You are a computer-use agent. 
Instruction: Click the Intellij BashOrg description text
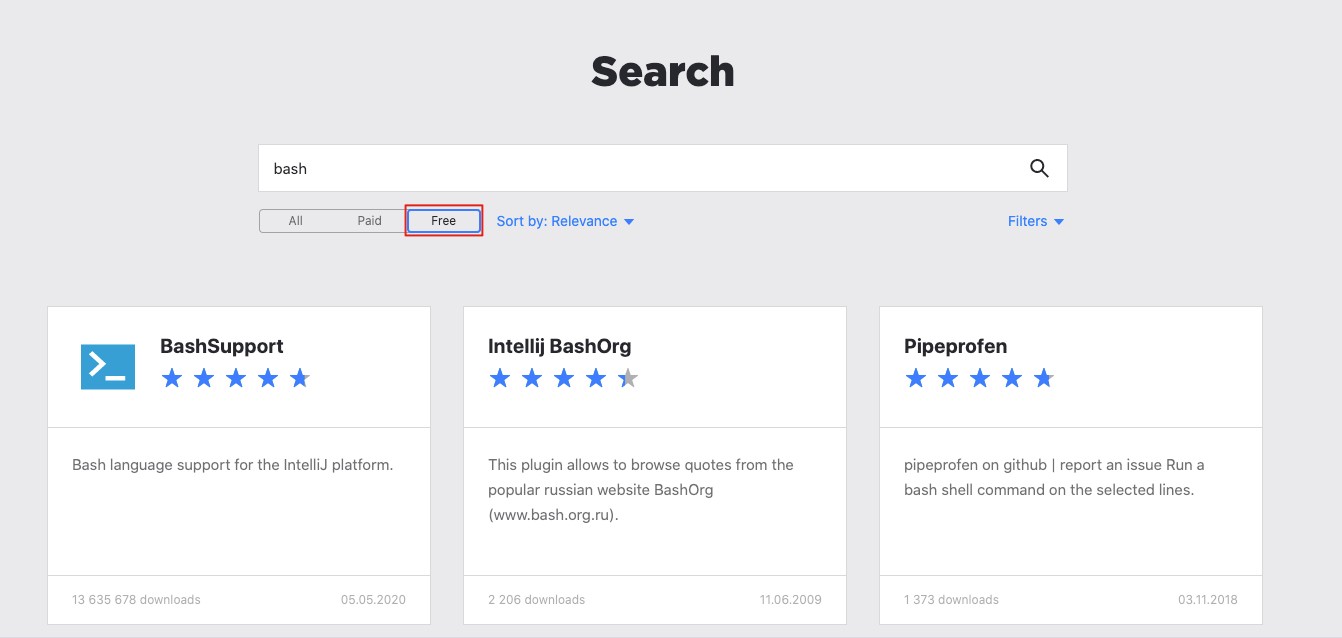tap(641, 491)
